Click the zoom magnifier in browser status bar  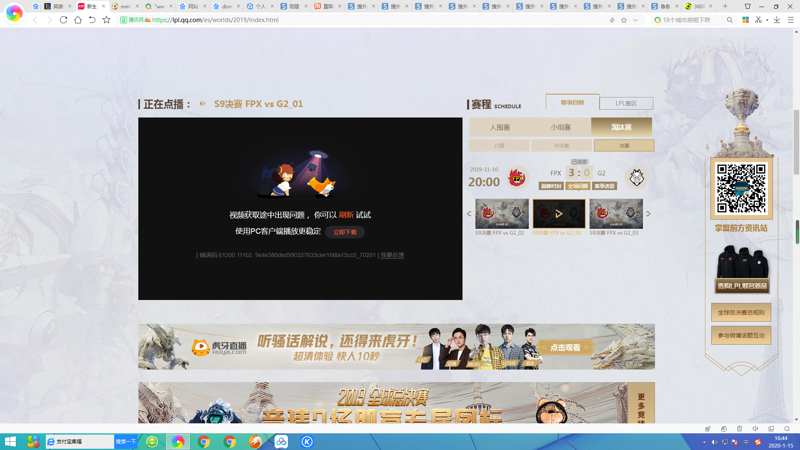coord(787,429)
